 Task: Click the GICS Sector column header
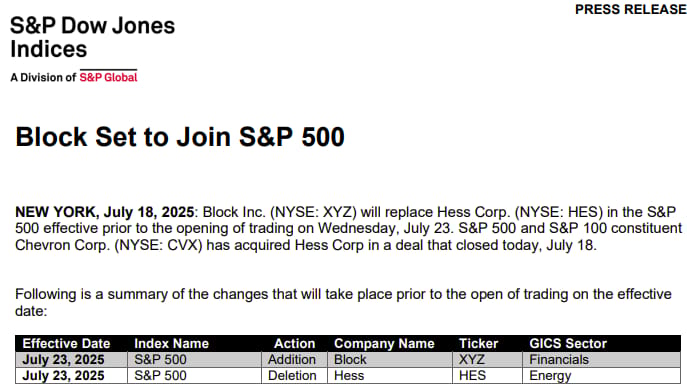click(x=568, y=343)
